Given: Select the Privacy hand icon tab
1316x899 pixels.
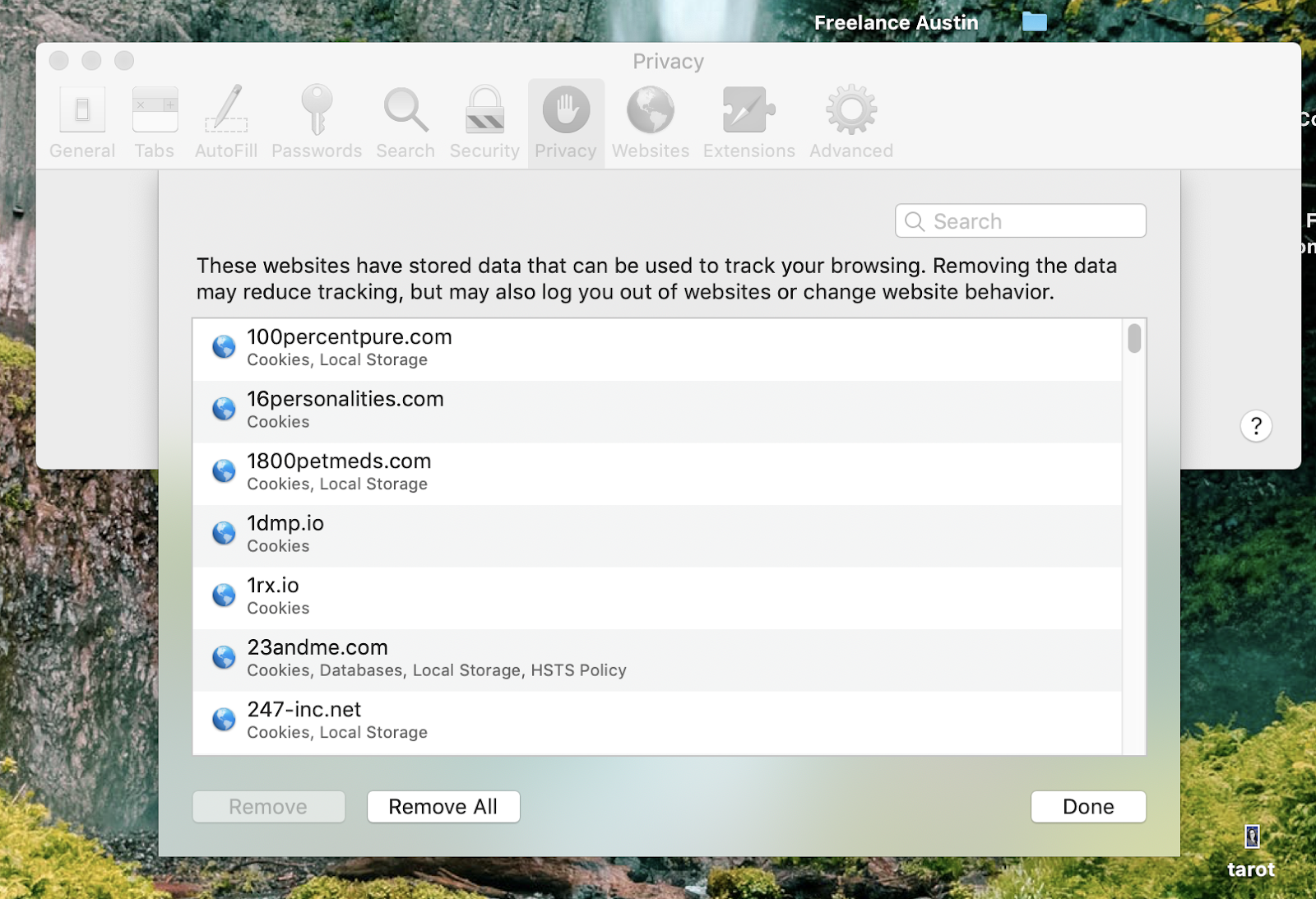Looking at the screenshot, I should pyautogui.click(x=566, y=123).
